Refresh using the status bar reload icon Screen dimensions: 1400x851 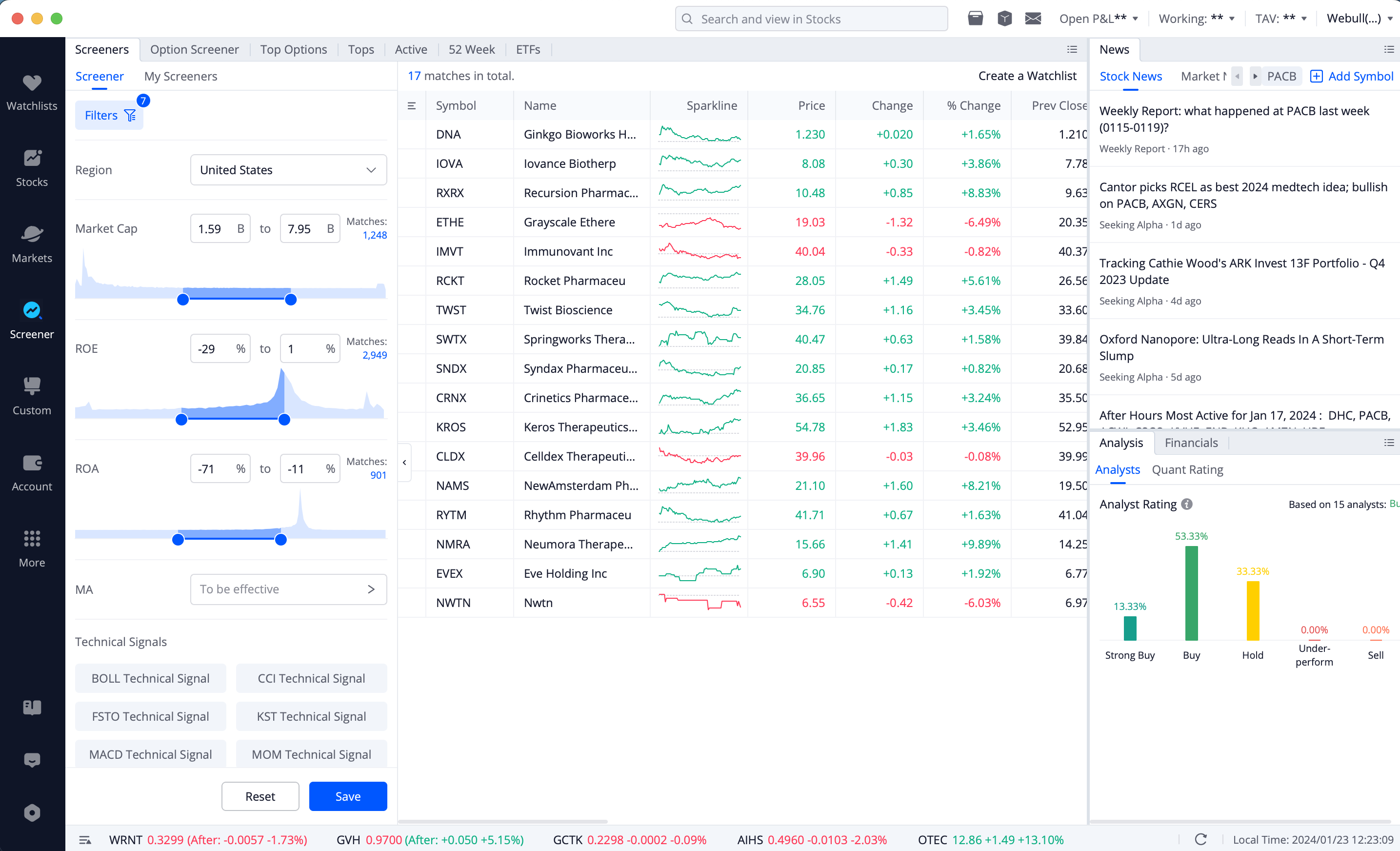tap(1200, 840)
